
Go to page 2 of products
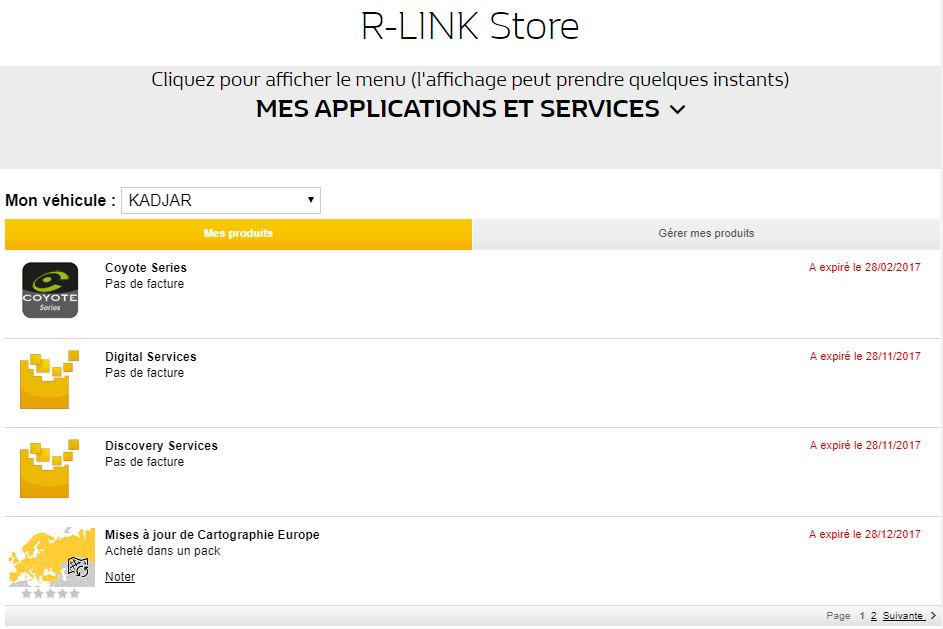pos(873,616)
